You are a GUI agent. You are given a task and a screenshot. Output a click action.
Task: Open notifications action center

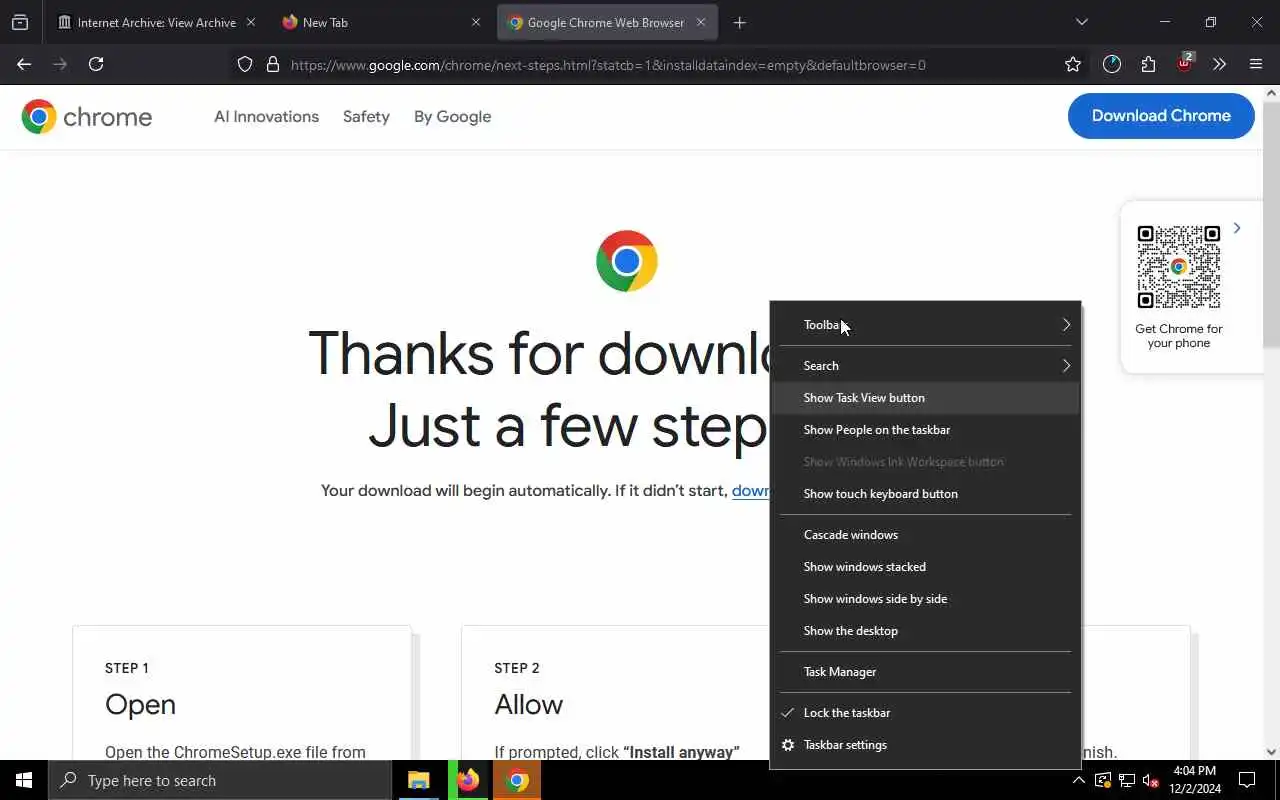(1247, 780)
